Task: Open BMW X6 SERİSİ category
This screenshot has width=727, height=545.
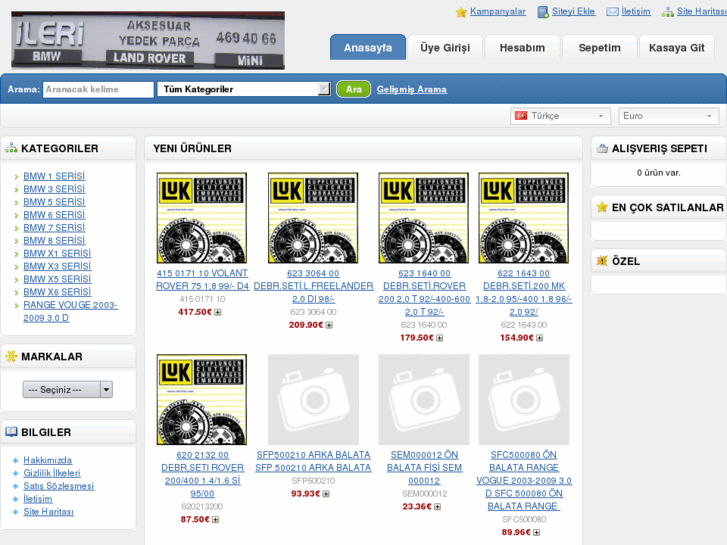Action: point(57,292)
